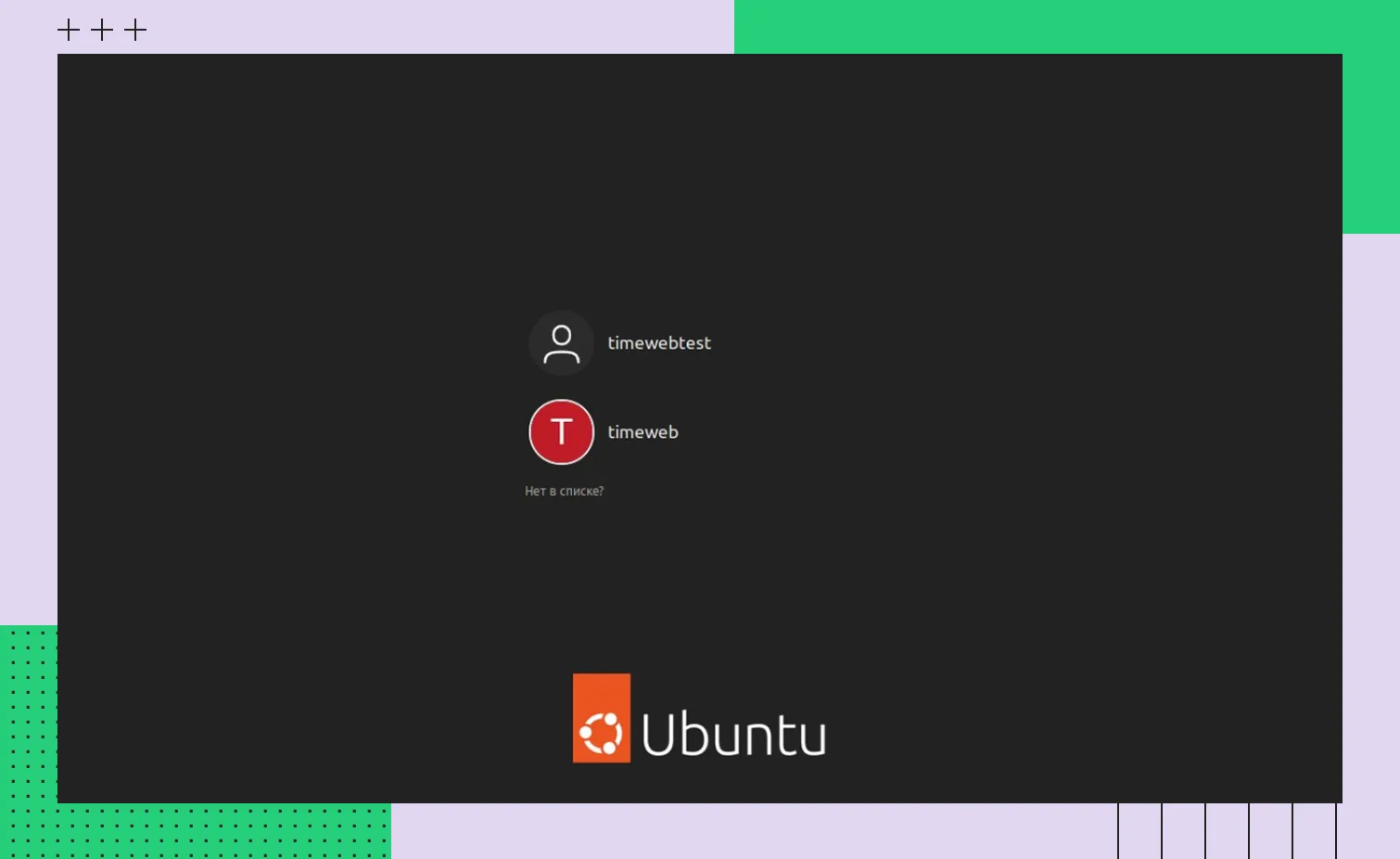Click the white letter T inside red circle
Viewport: 1400px width, 859px height.
click(561, 432)
